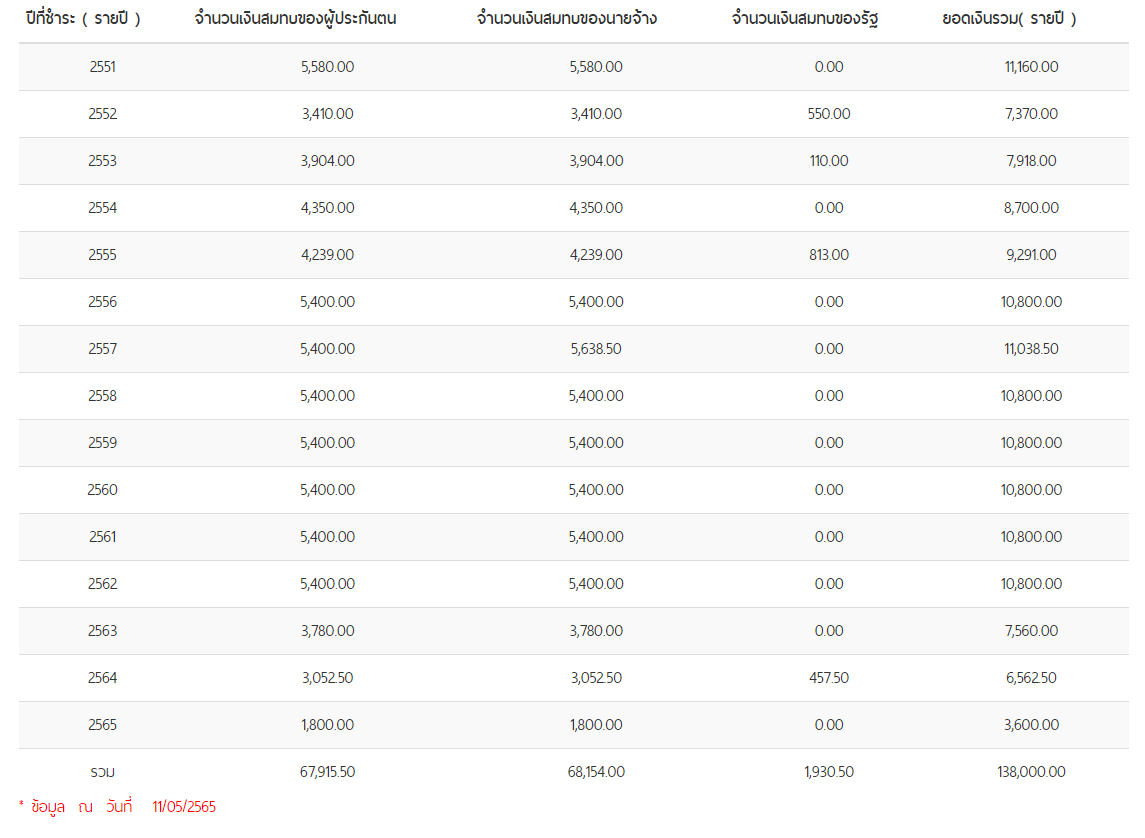Click the grand total 138,000.00
This screenshot has width=1145, height=838.
tap(1031, 772)
